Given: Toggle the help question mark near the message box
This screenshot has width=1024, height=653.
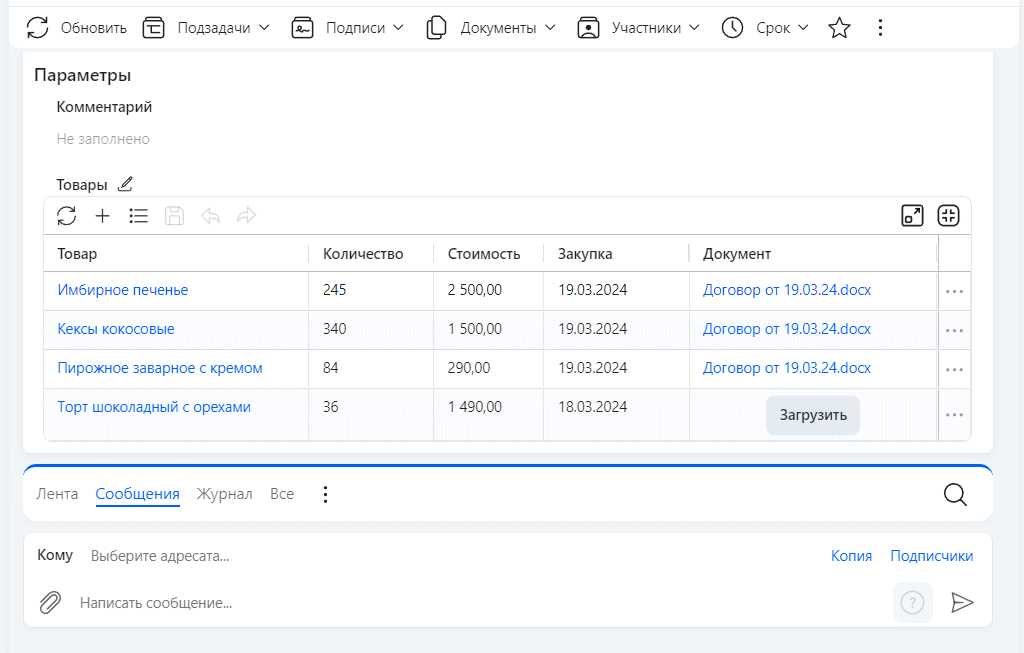Looking at the screenshot, I should point(912,602).
